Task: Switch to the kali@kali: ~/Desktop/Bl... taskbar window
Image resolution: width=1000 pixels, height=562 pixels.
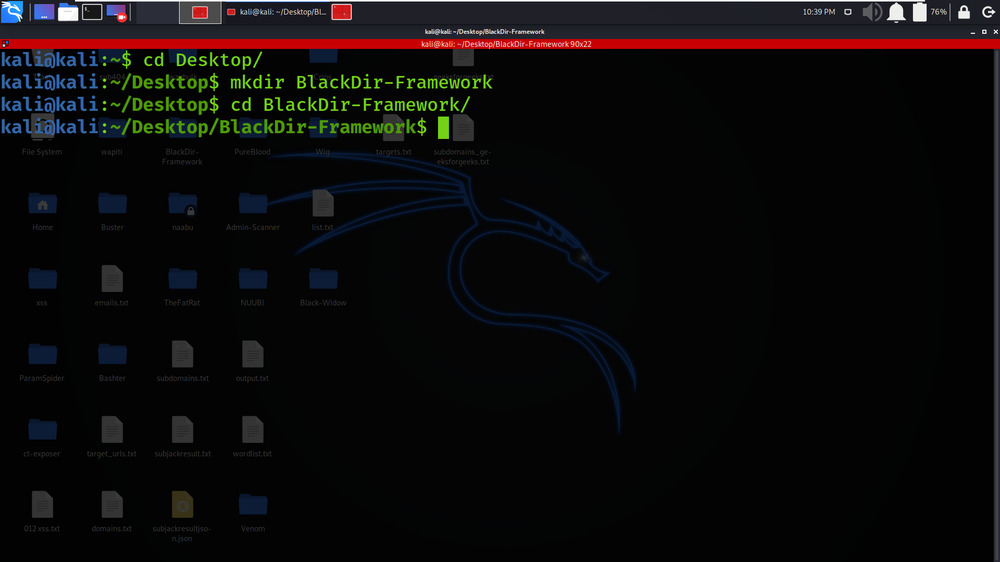Action: [277, 12]
